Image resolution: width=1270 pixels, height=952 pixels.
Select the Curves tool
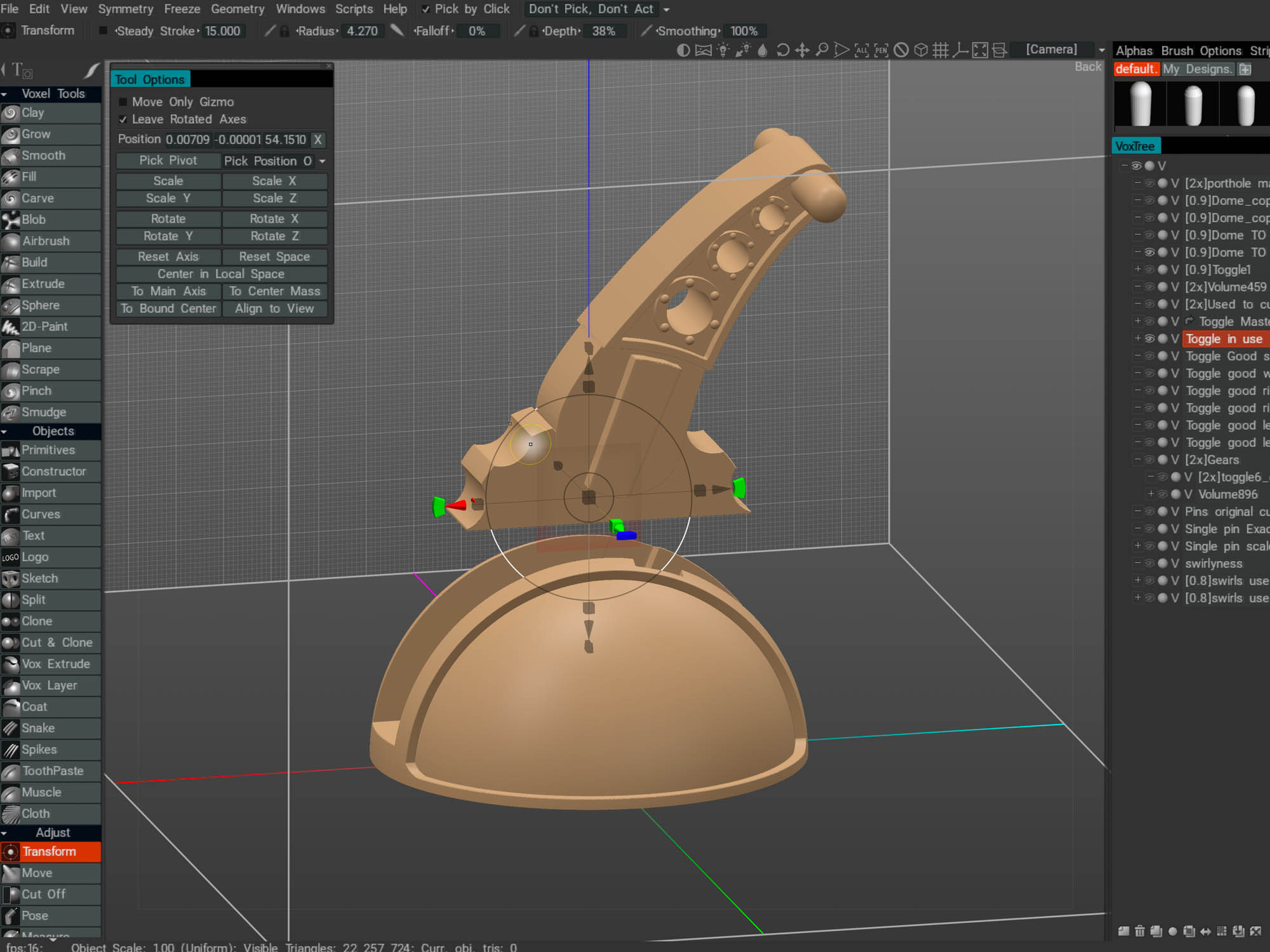[x=51, y=514]
